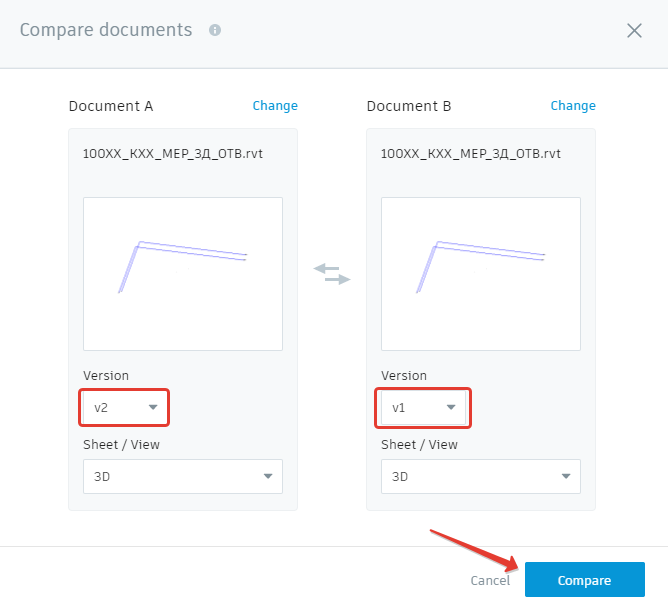This screenshot has width=668, height=606.
Task: Click the info icon beside Compare documents
Action: click(215, 30)
